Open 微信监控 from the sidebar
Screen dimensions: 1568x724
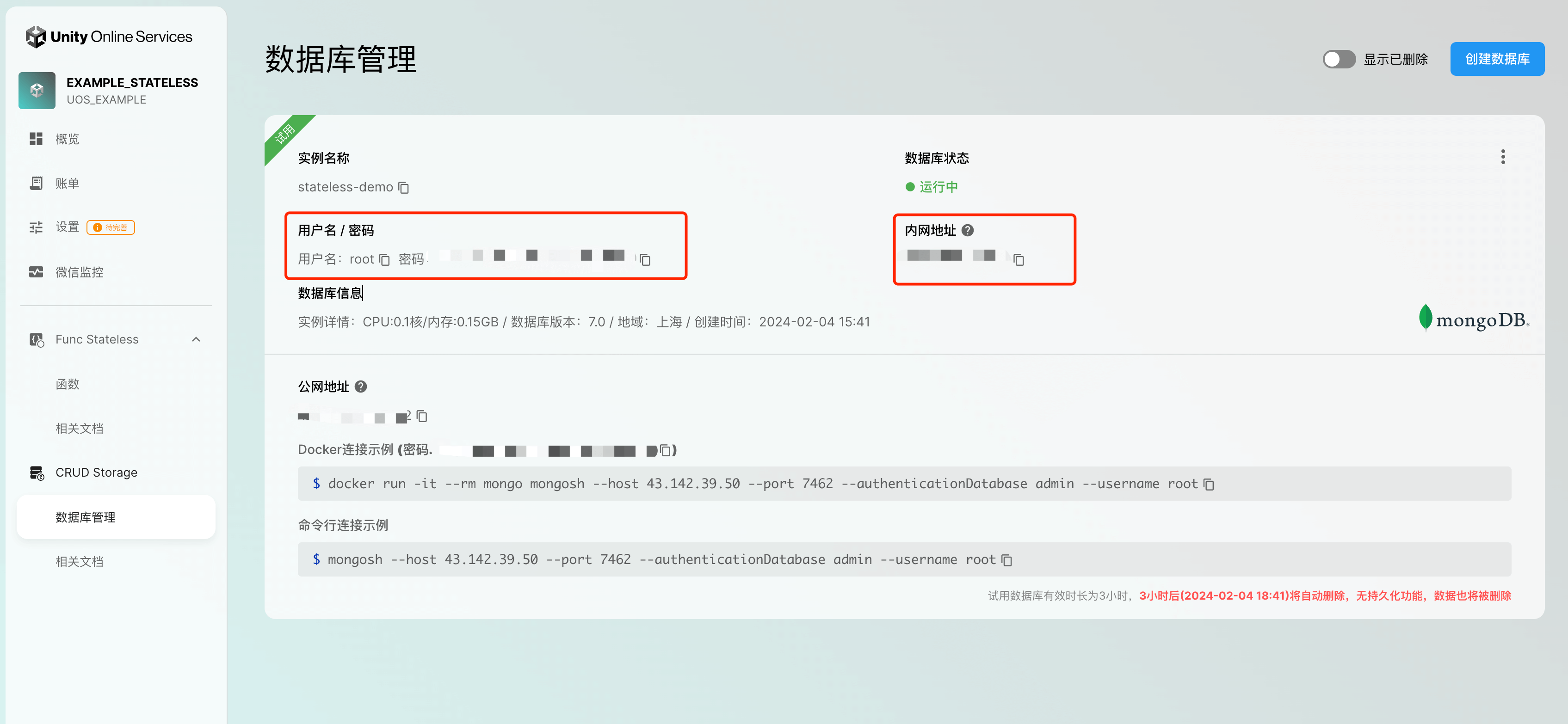[79, 272]
